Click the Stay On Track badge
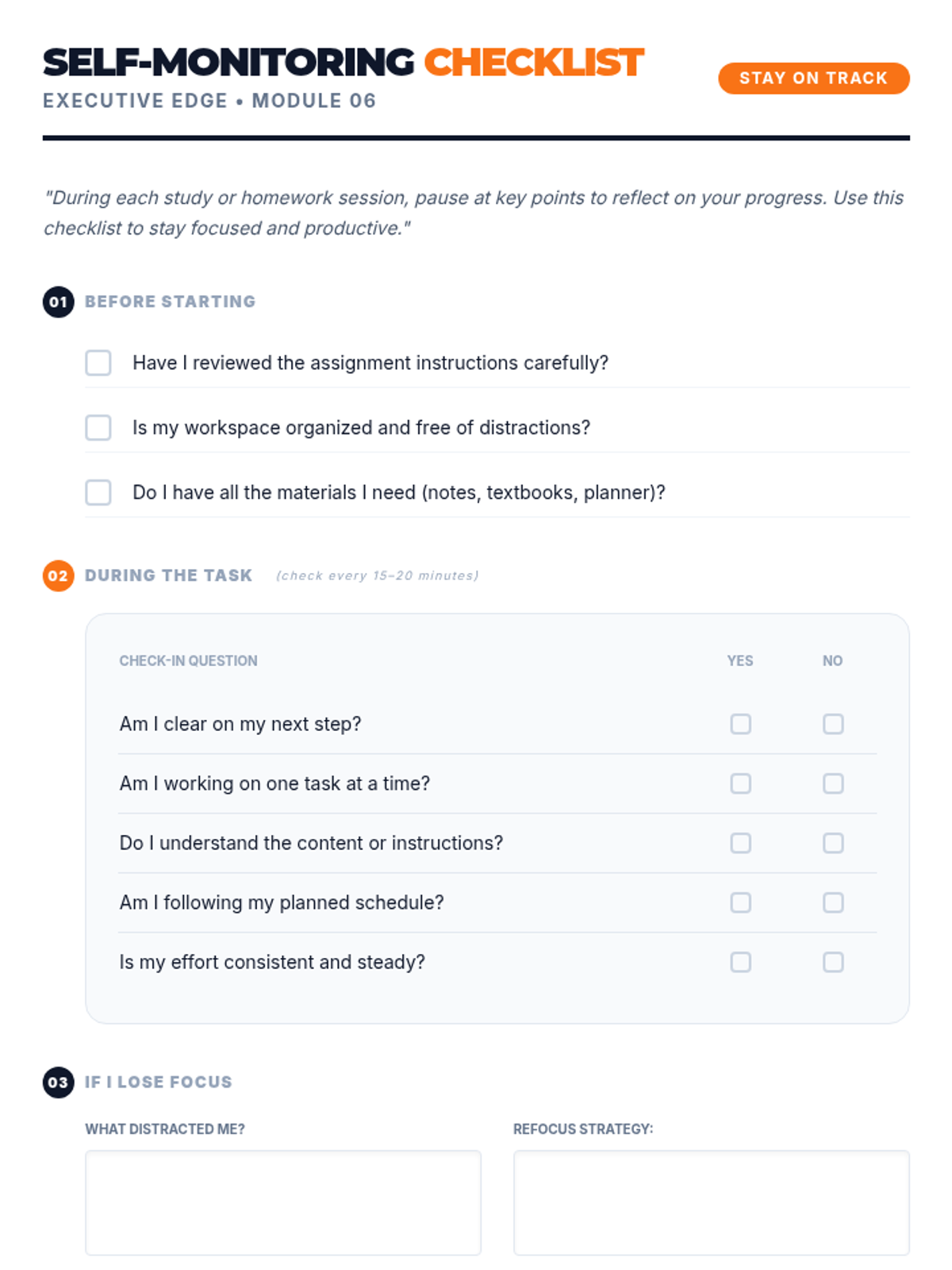The image size is (952, 1270). point(813,78)
